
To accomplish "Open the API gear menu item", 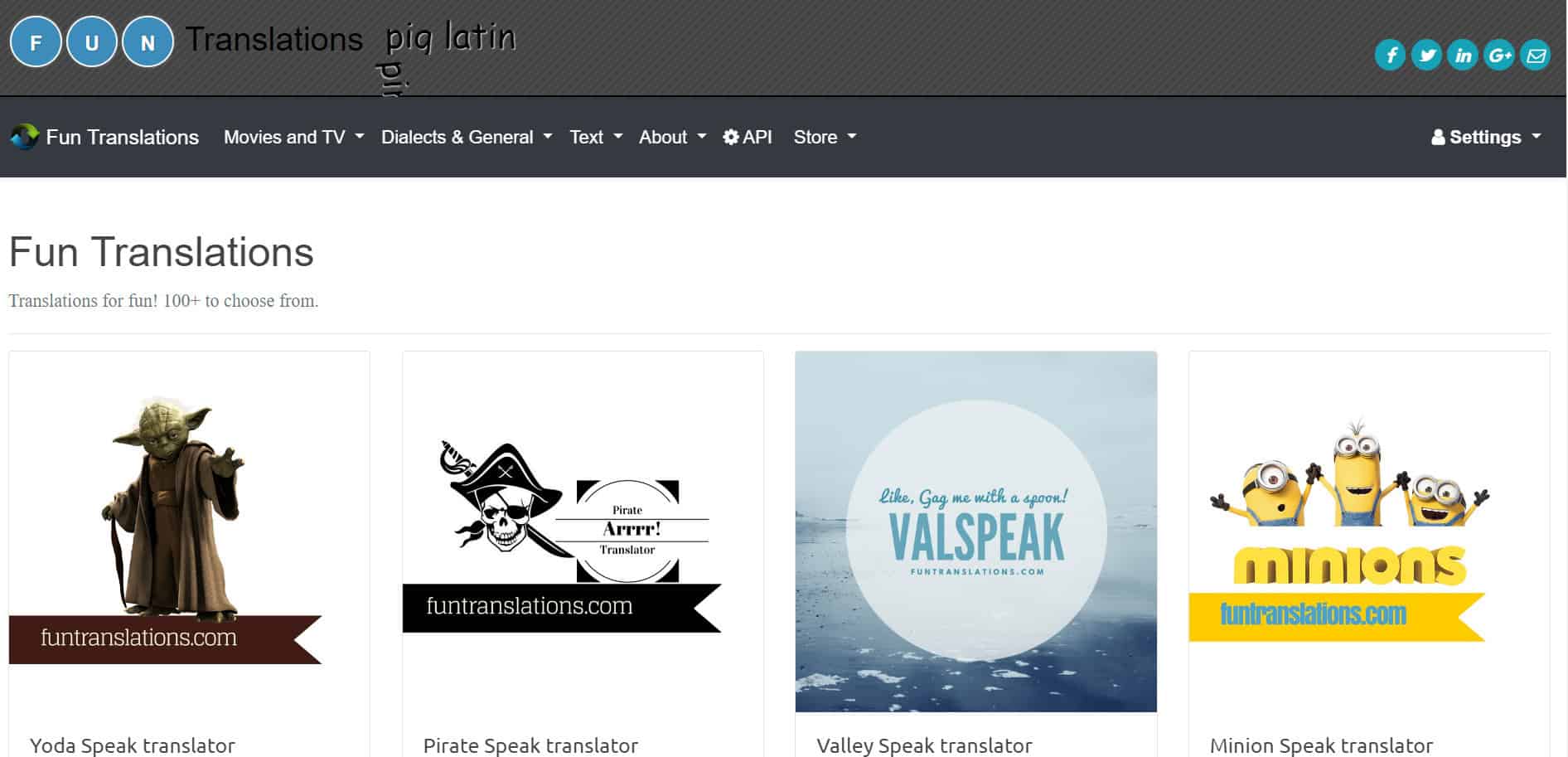I will click(x=748, y=137).
